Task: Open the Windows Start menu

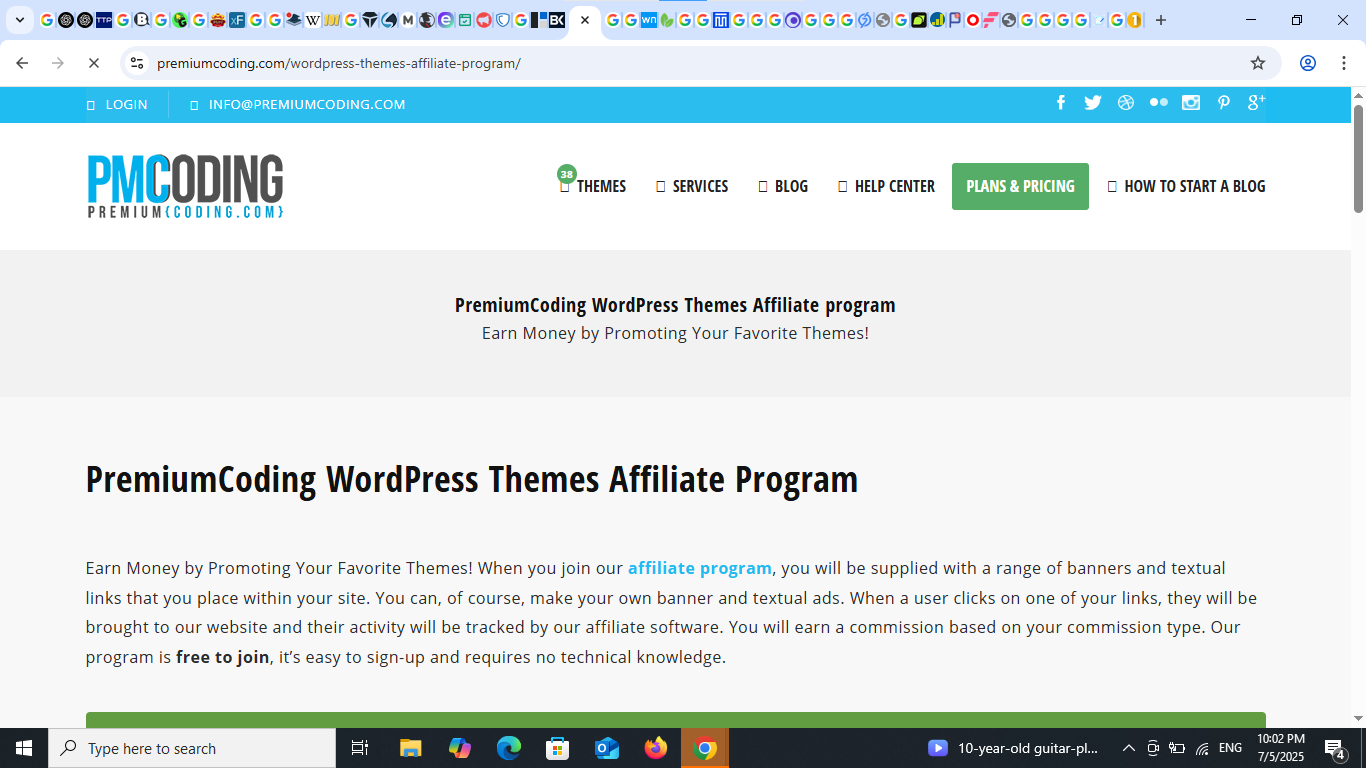Action: pyautogui.click(x=24, y=748)
